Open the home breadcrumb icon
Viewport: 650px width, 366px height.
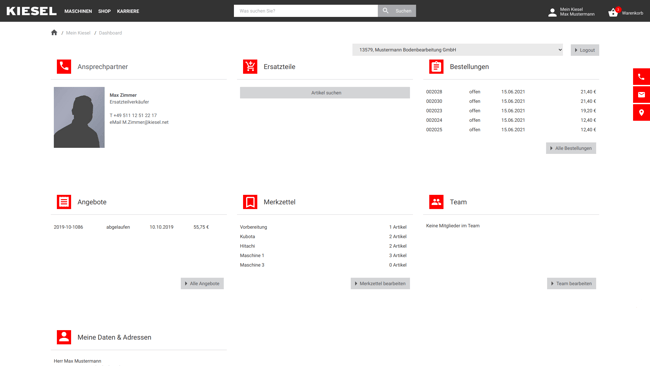point(54,32)
